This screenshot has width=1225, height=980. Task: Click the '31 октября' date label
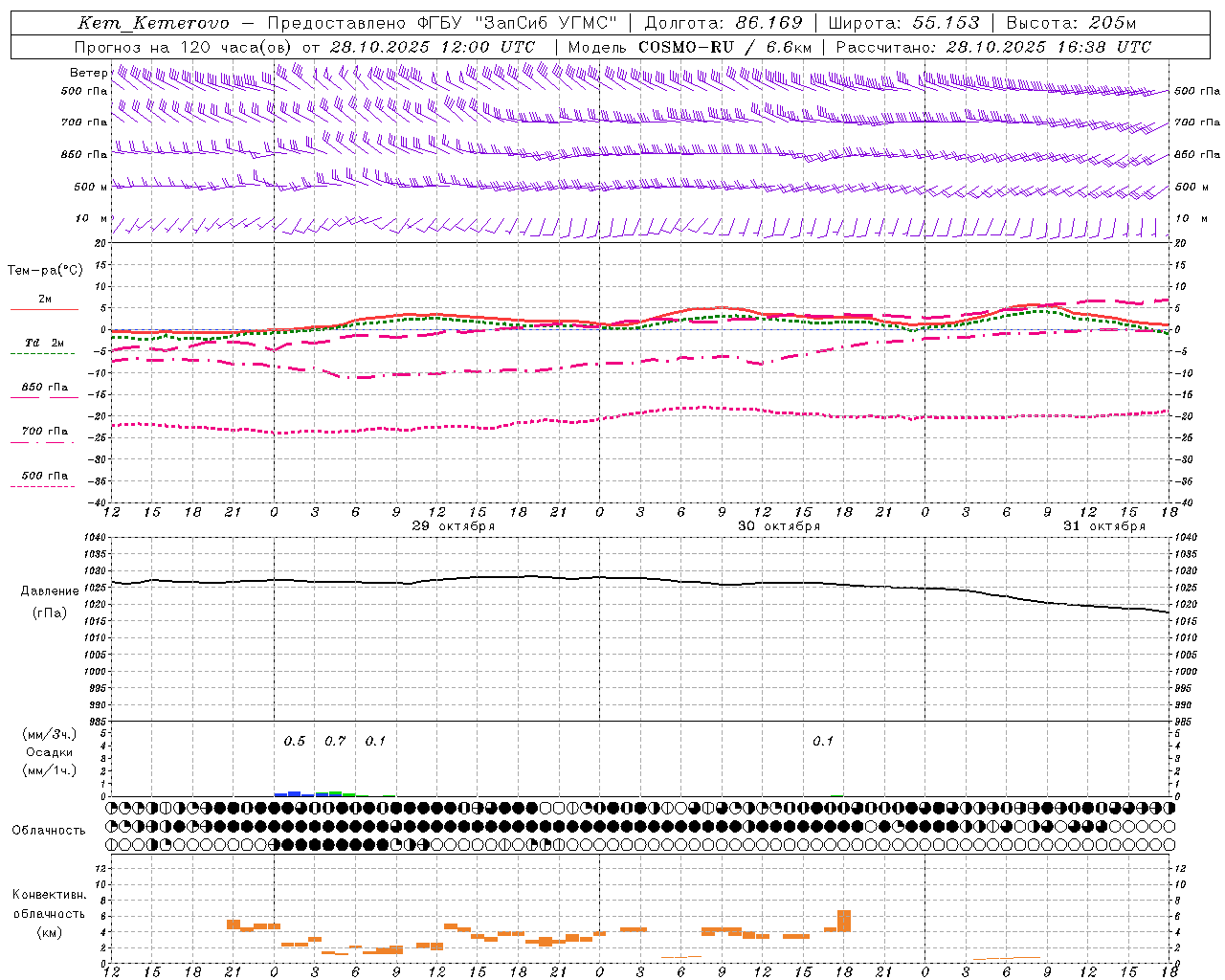[1104, 526]
